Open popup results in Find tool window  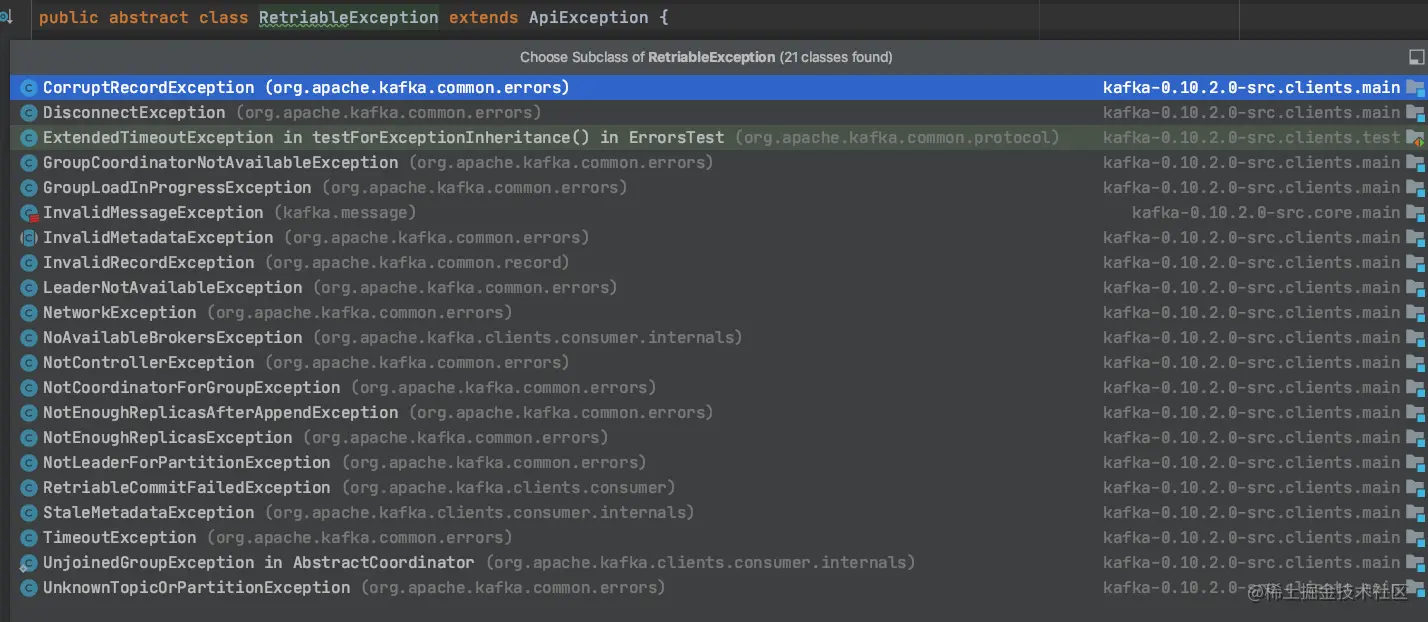(x=1415, y=58)
